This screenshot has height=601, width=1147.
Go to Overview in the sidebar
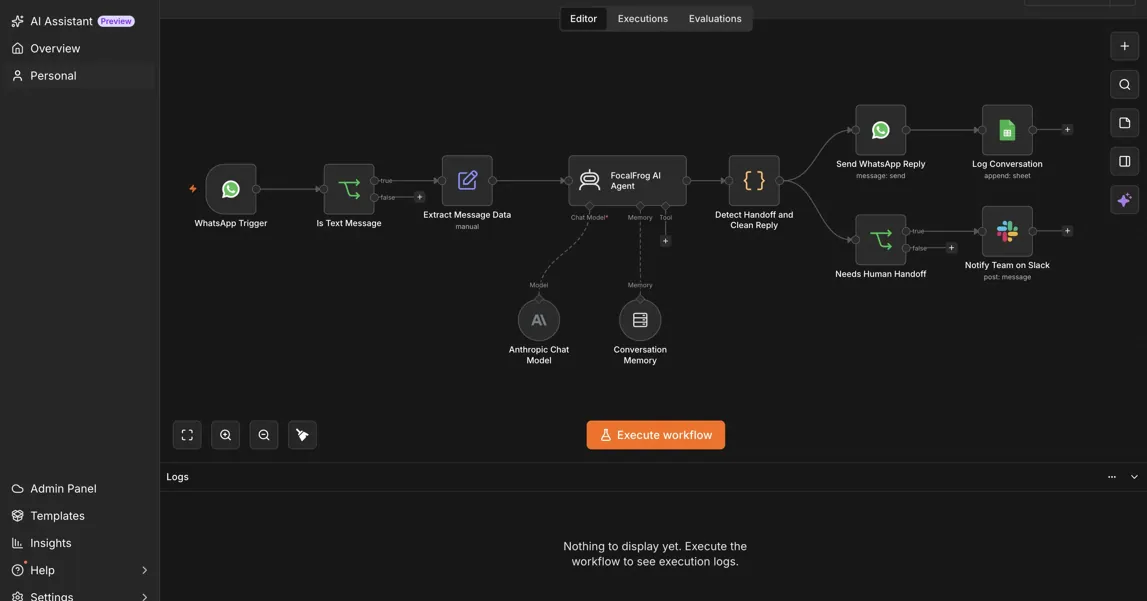(x=79, y=48)
